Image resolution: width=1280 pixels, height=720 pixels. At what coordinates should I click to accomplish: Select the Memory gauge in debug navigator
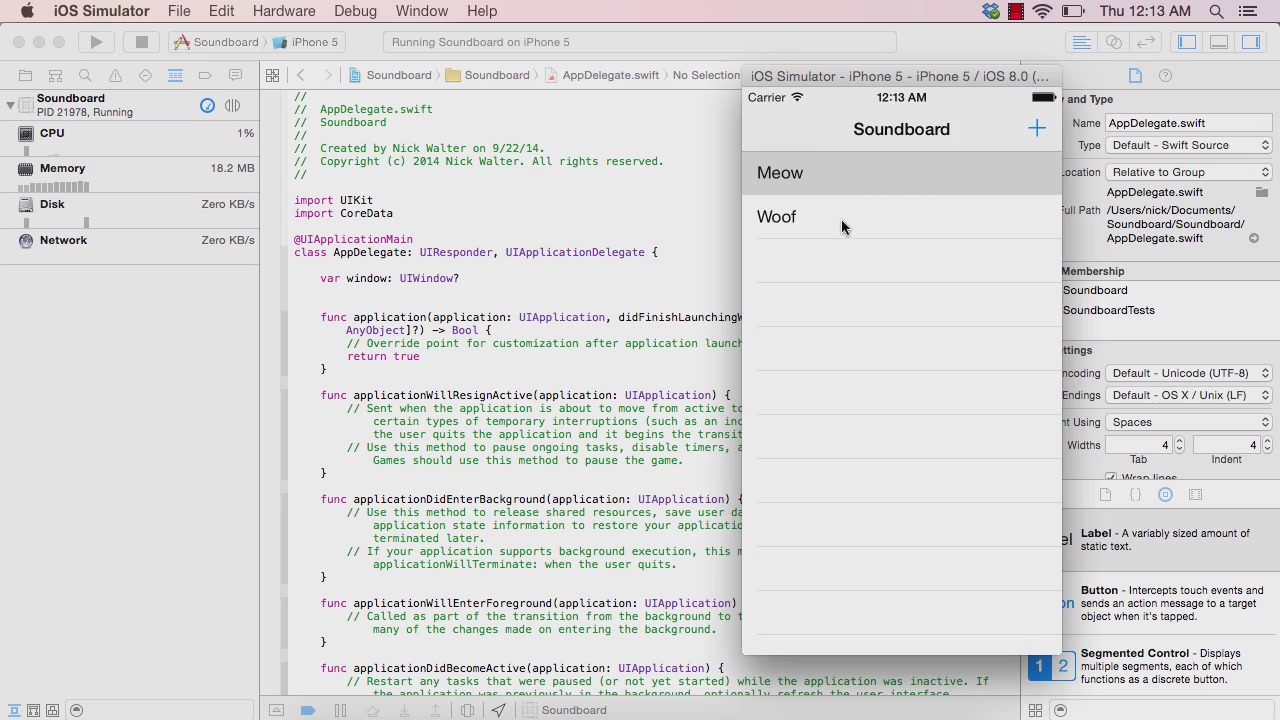coord(62,169)
